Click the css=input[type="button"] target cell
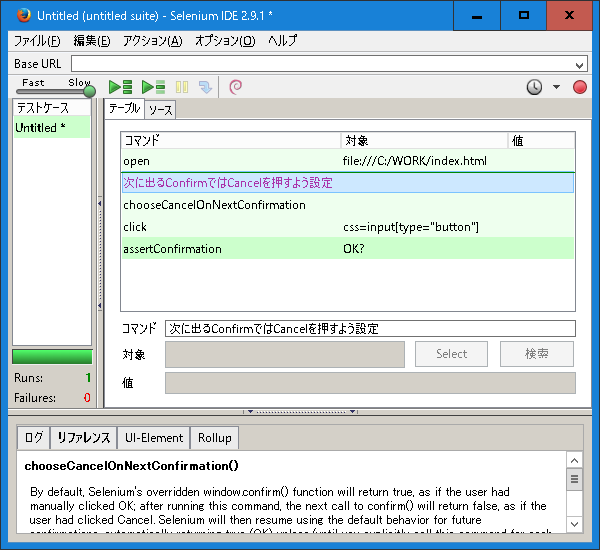Viewport: 600px width, 550px height. (x=411, y=227)
